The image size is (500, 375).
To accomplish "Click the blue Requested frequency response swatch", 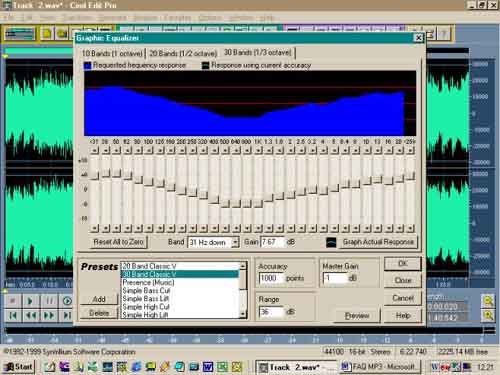I will click(87, 66).
